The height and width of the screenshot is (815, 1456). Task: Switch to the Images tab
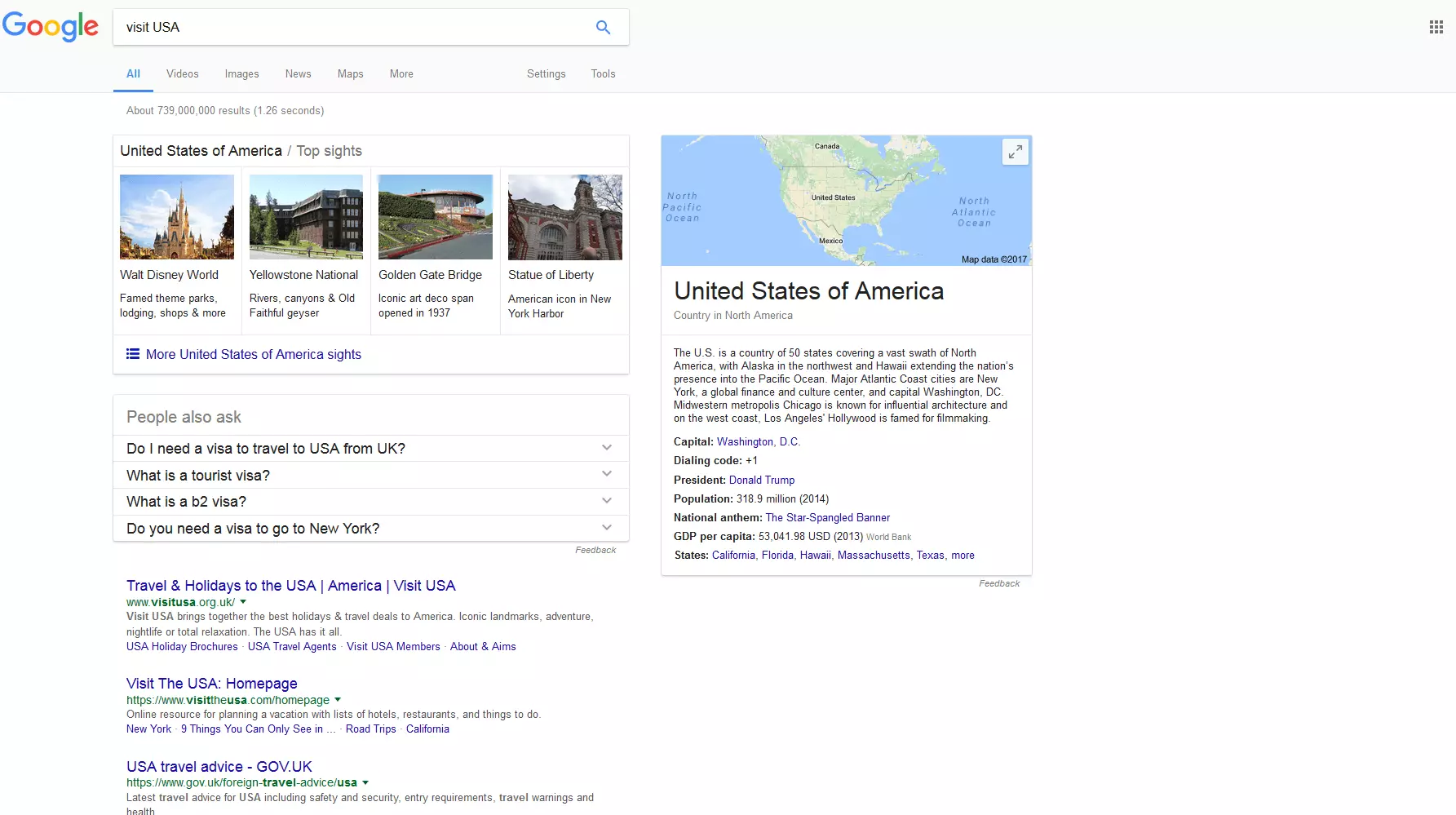(x=241, y=73)
